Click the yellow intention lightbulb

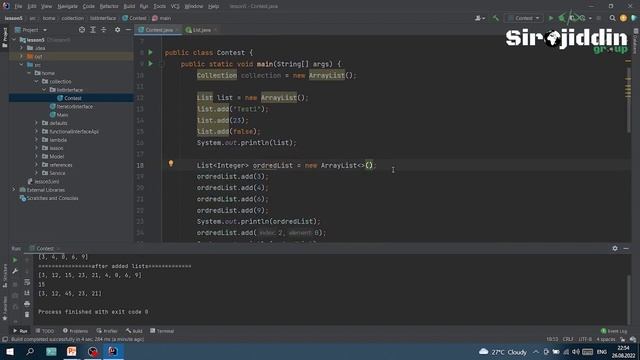pyautogui.click(x=171, y=164)
